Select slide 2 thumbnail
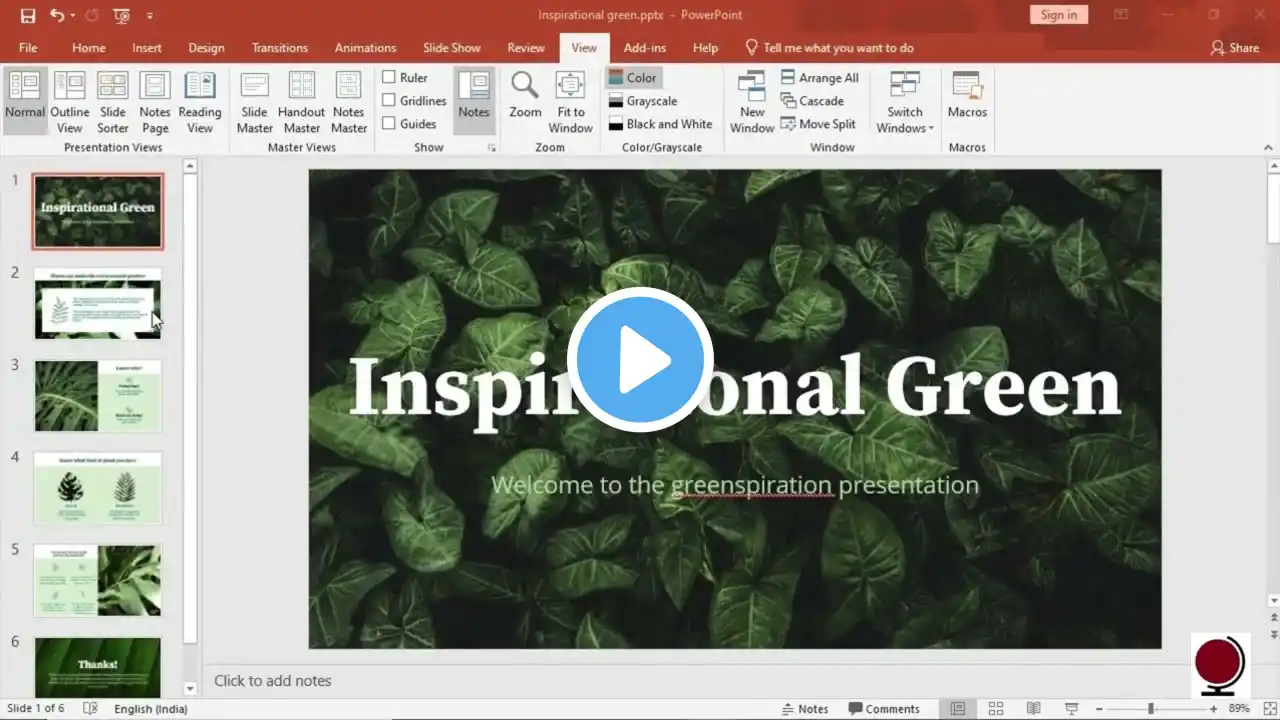1280x720 pixels. click(98, 303)
